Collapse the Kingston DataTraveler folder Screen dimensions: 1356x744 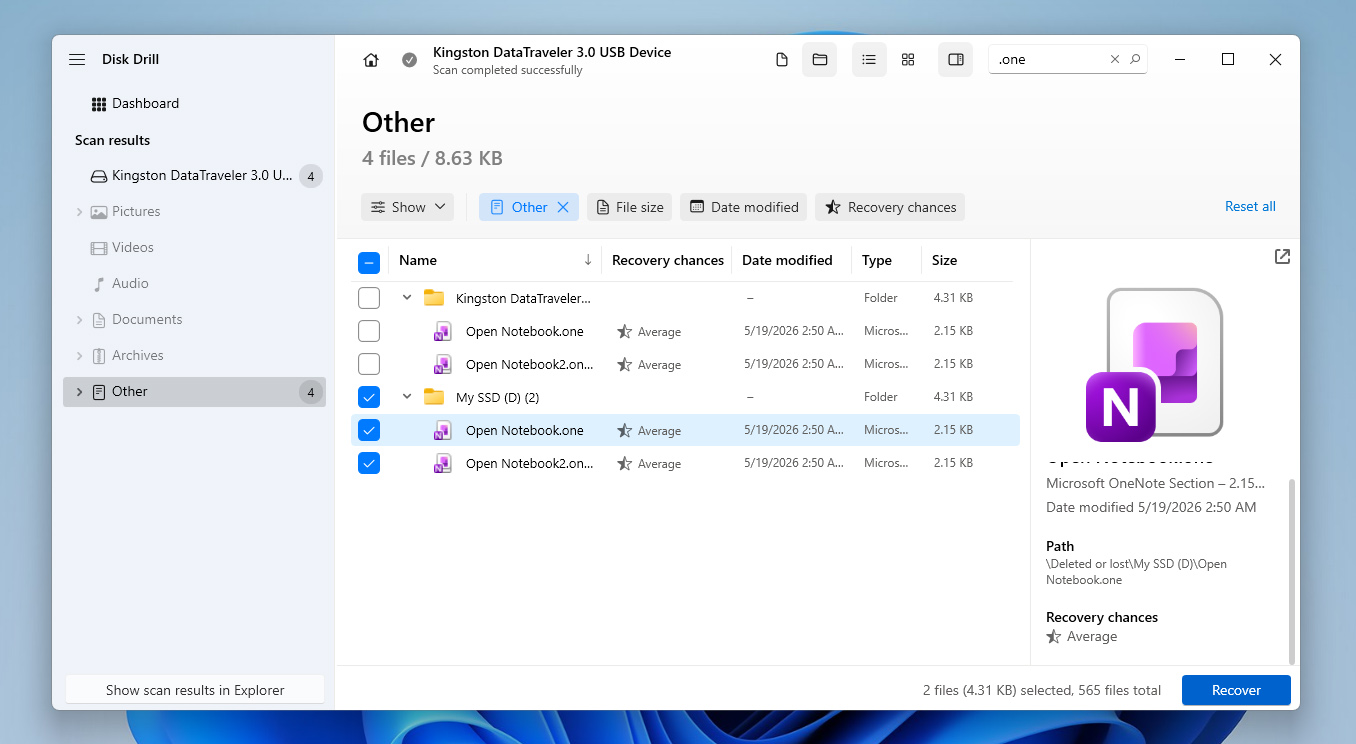(407, 298)
